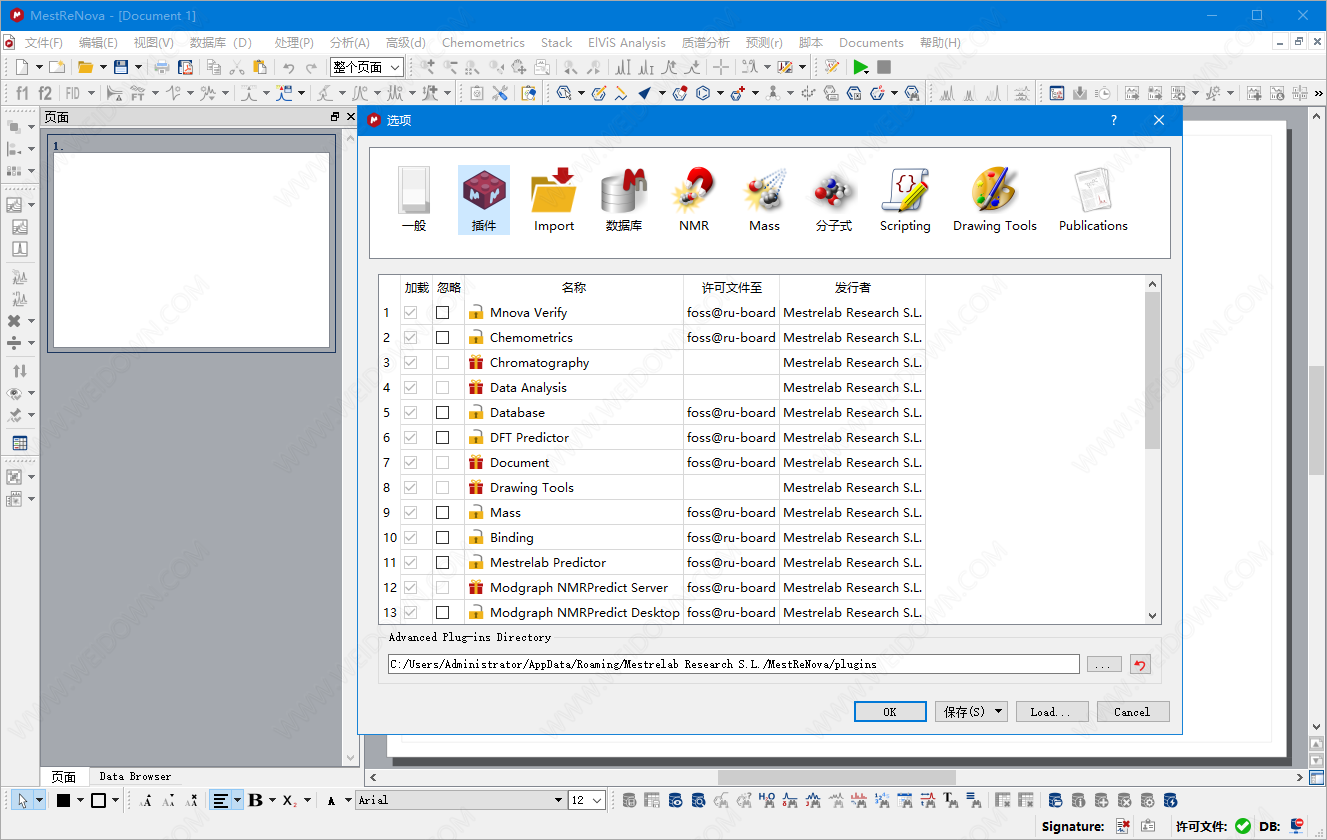Viewport: 1327px width, 840px height.
Task: Click the Print toolbar icon
Action: coord(162,67)
